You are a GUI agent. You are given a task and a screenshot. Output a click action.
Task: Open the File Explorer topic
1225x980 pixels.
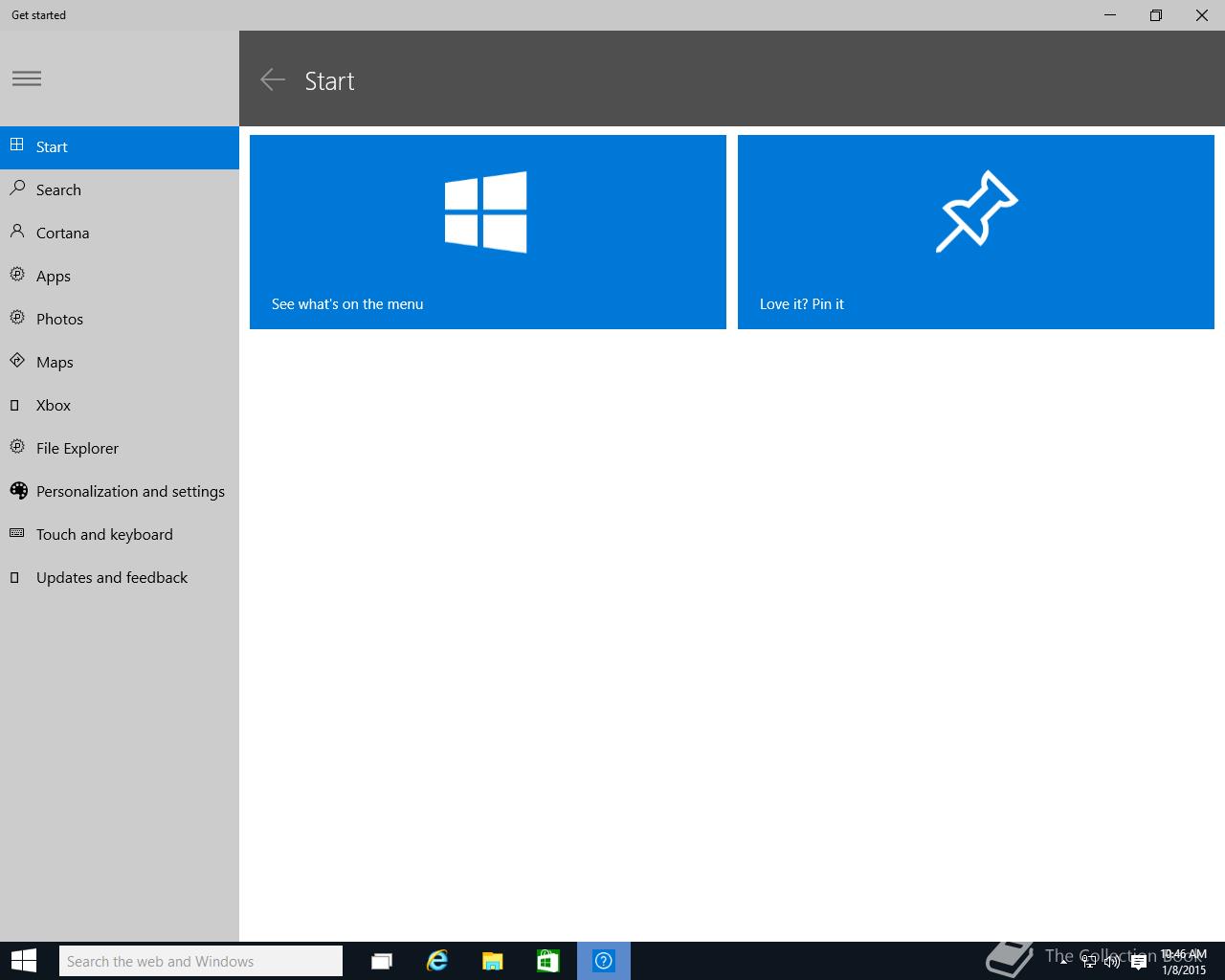click(x=120, y=449)
